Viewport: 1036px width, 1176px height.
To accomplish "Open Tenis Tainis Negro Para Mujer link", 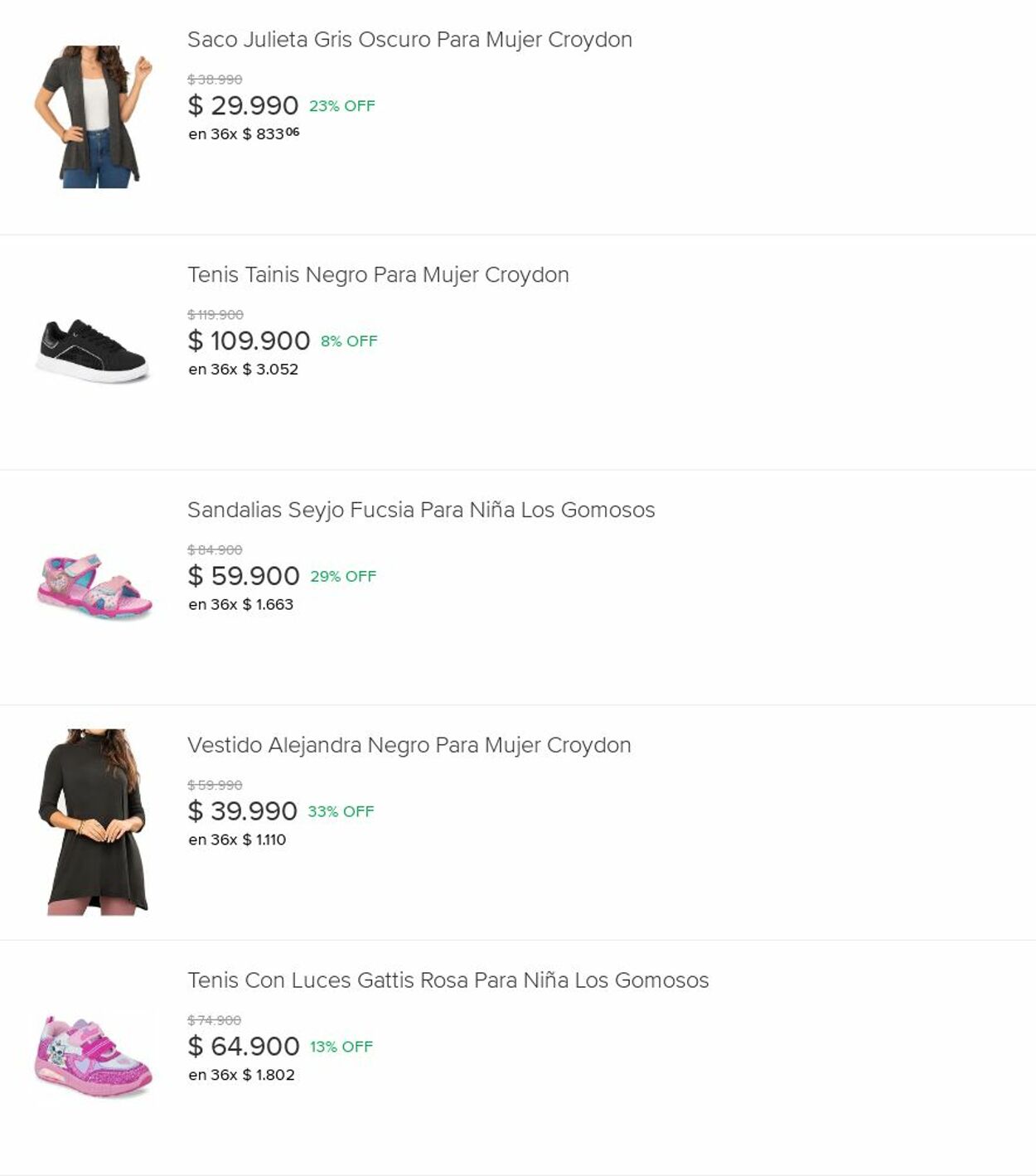I will click(378, 275).
